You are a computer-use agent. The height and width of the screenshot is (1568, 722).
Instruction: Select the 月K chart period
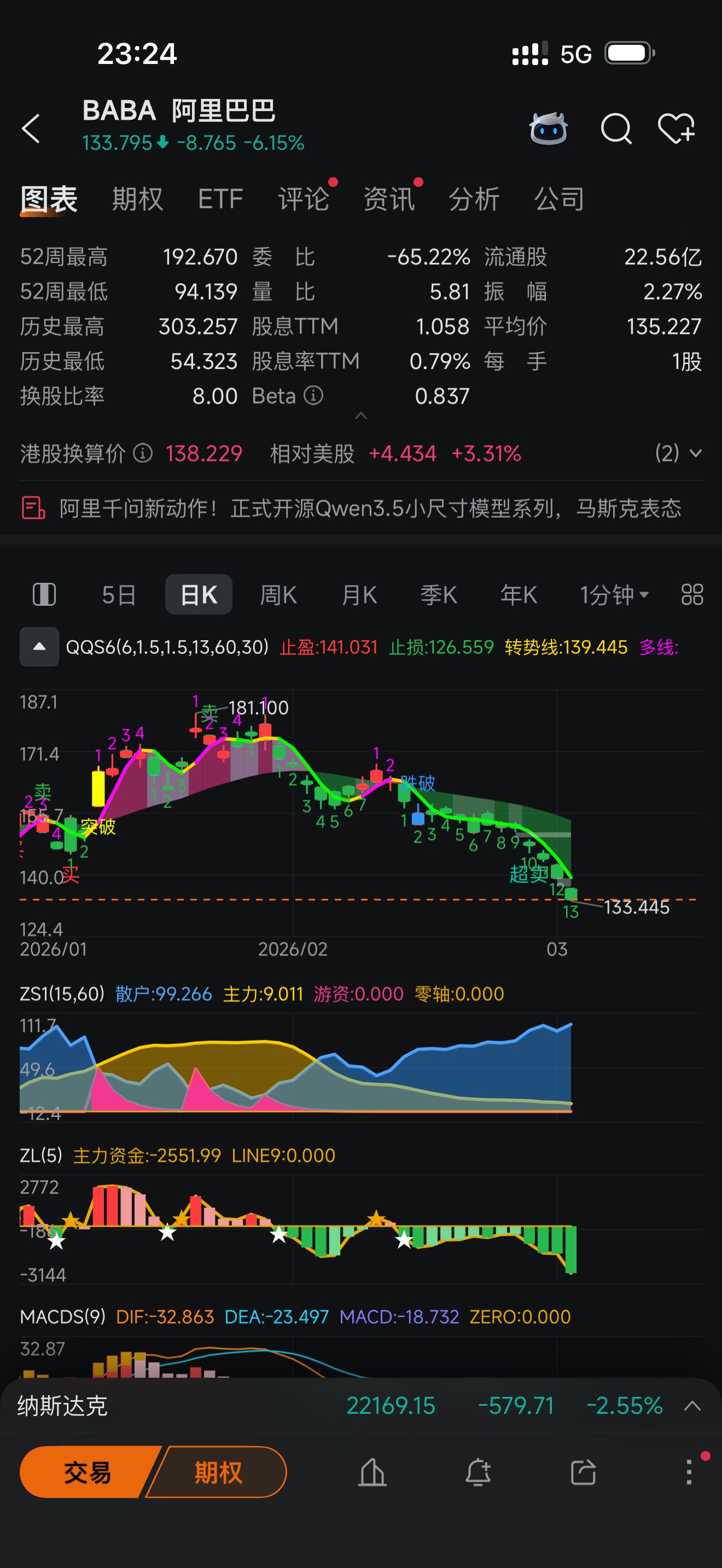pos(359,595)
